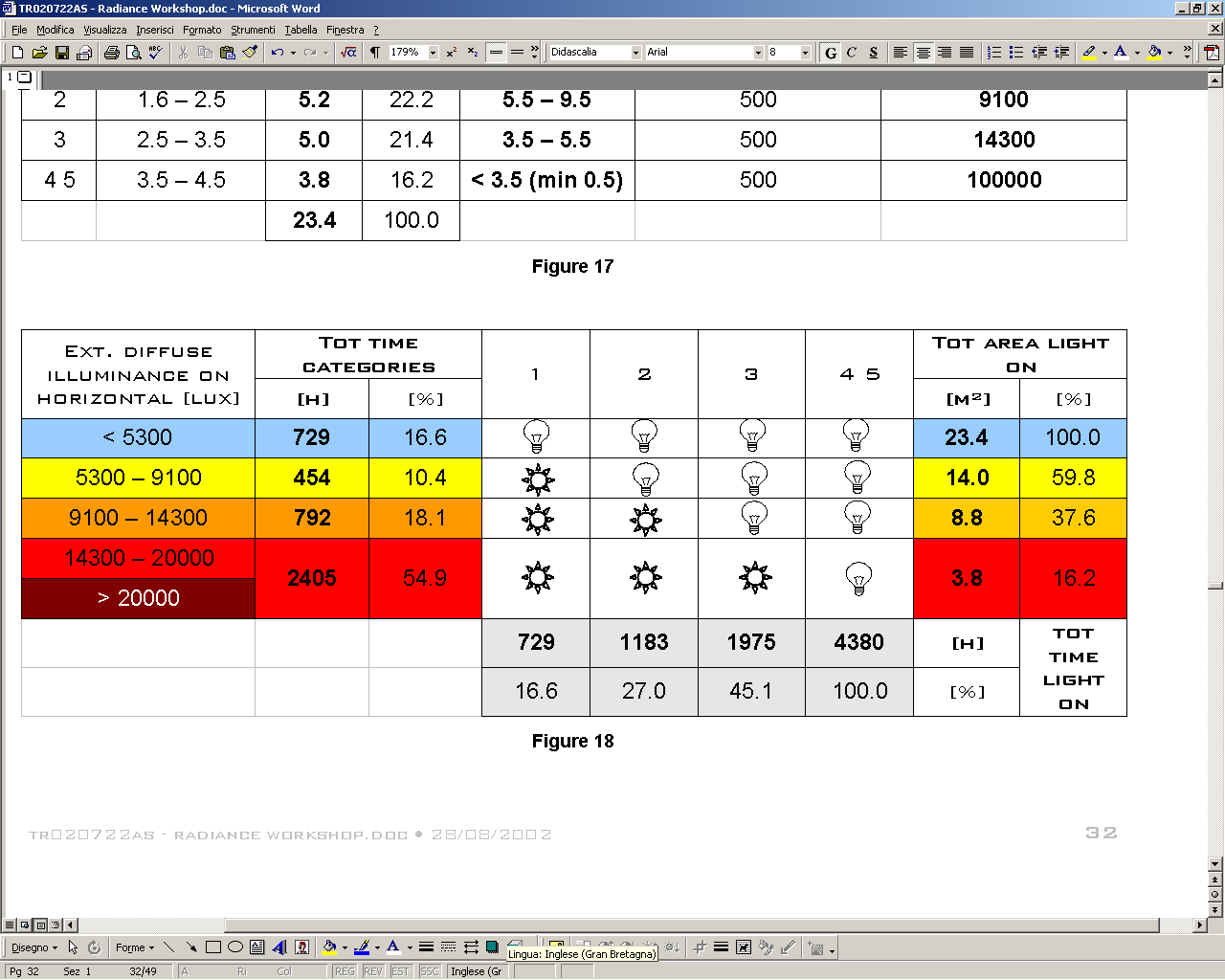Run the spelling and grammar check
Image resolution: width=1225 pixels, height=980 pixels.
[156, 53]
